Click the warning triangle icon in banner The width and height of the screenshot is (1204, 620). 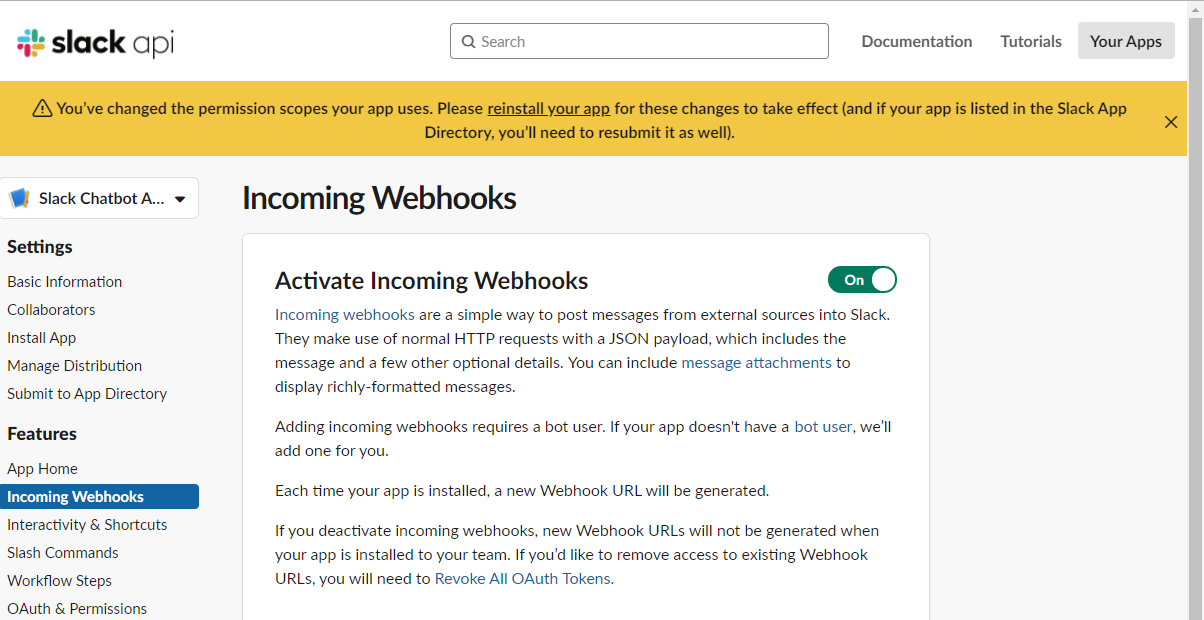point(42,109)
